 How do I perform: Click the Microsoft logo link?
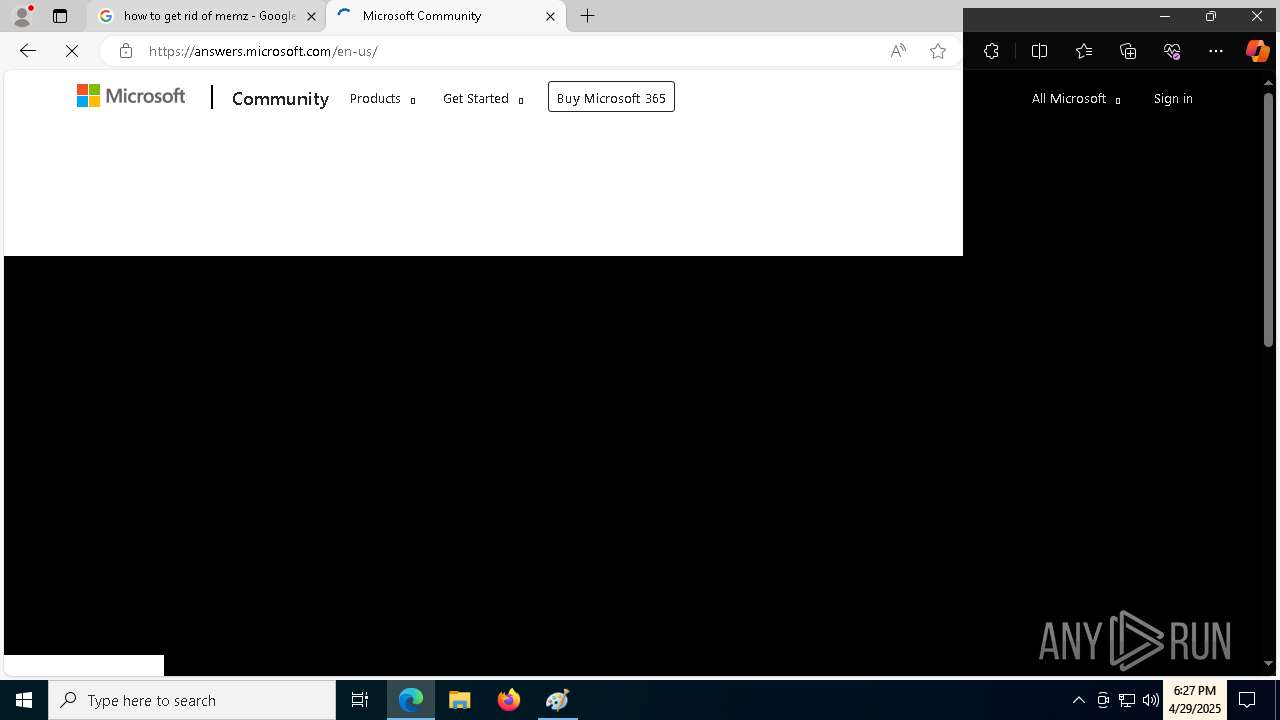coord(131,96)
